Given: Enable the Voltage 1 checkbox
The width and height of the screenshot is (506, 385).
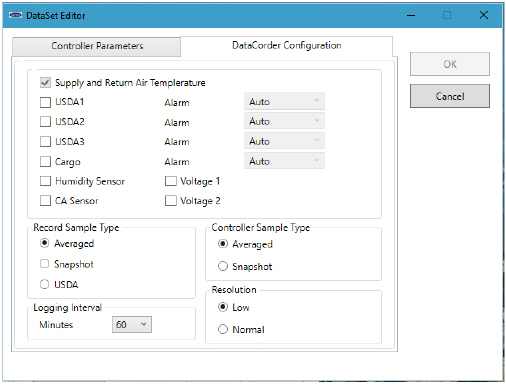Looking at the screenshot, I should (171, 181).
